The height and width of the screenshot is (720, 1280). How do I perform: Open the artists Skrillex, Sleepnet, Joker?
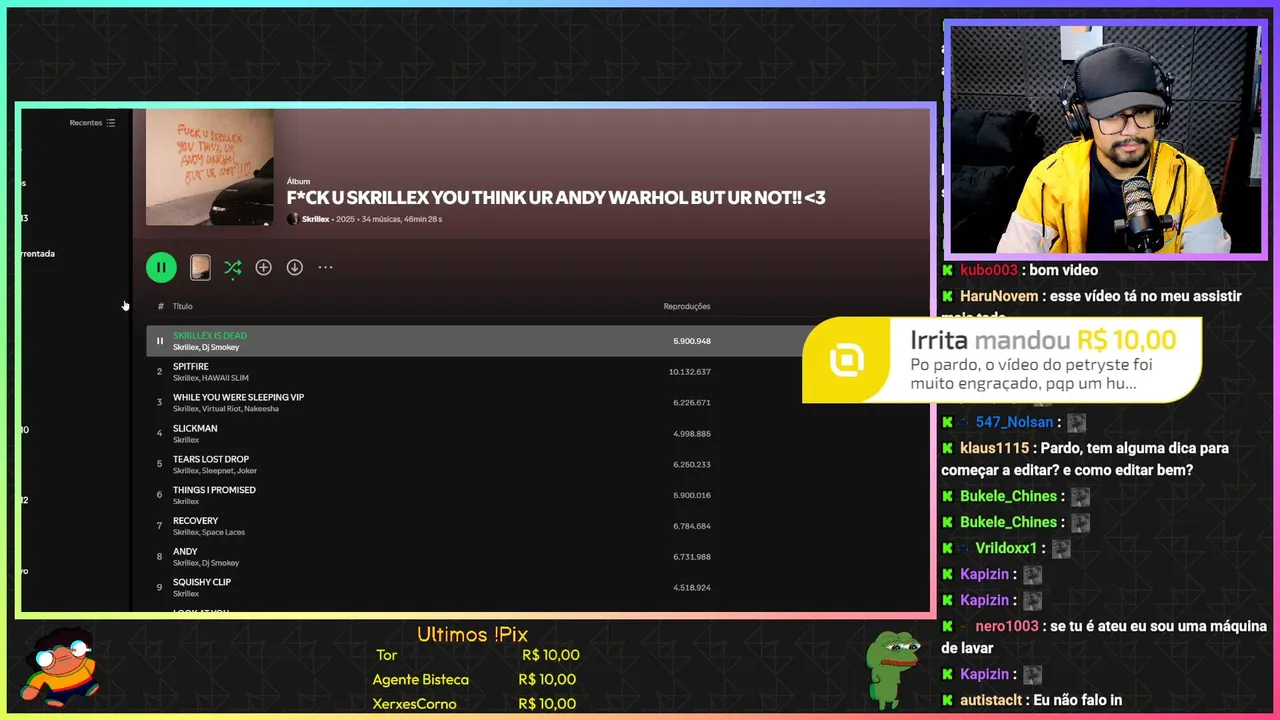point(215,471)
